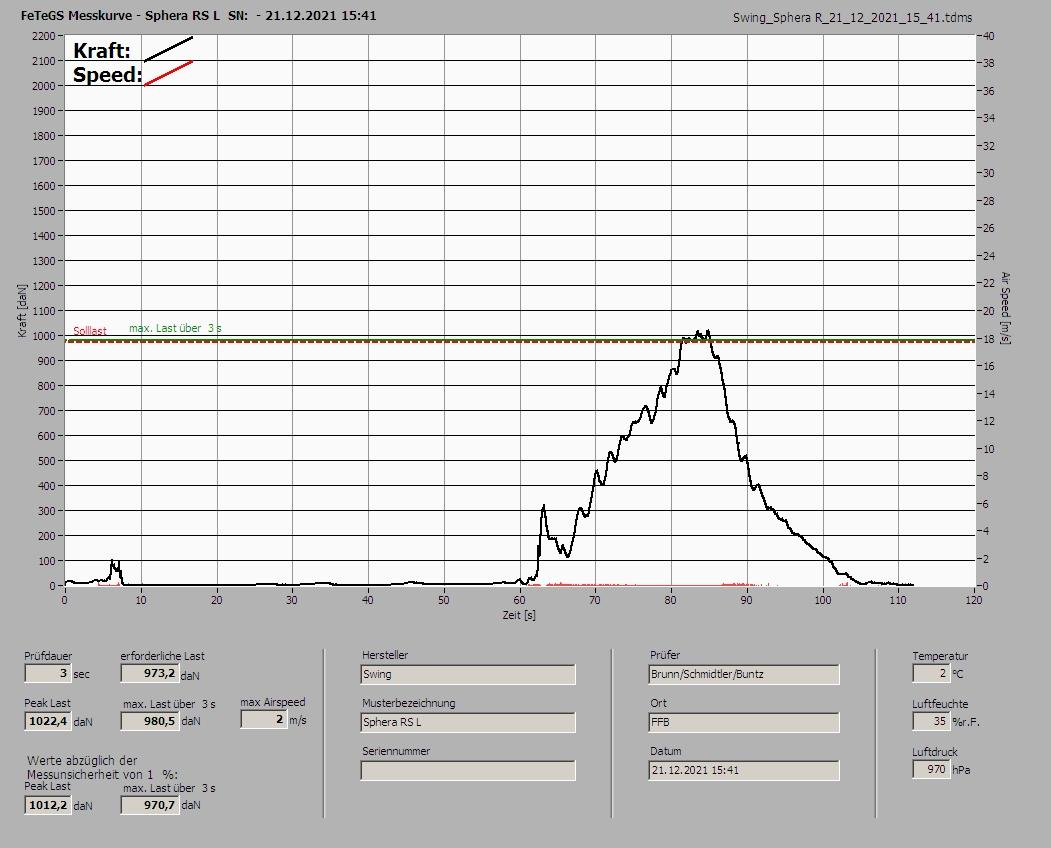Click the empty Seriennummer field
The image size is (1051, 848).
[468, 771]
